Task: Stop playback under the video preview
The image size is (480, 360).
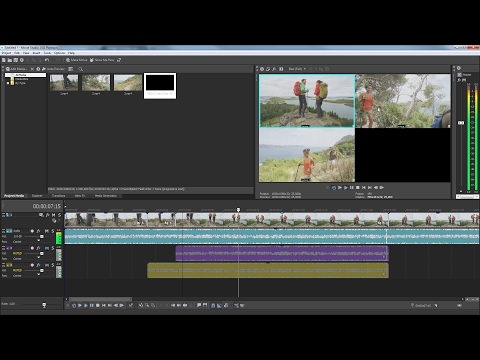Action: click(x=358, y=188)
